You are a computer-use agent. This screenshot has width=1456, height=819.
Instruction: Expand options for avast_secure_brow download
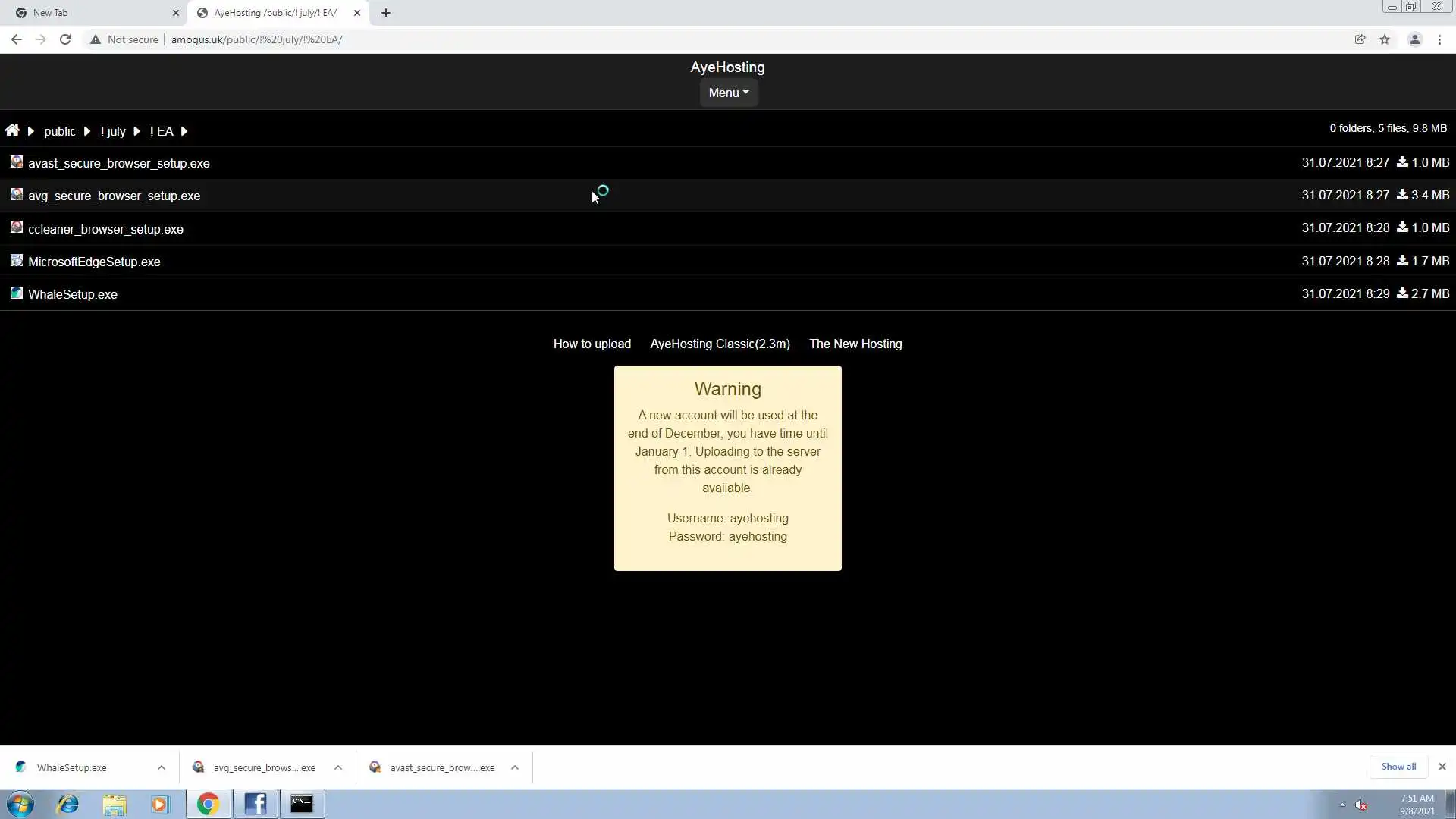[515, 767]
